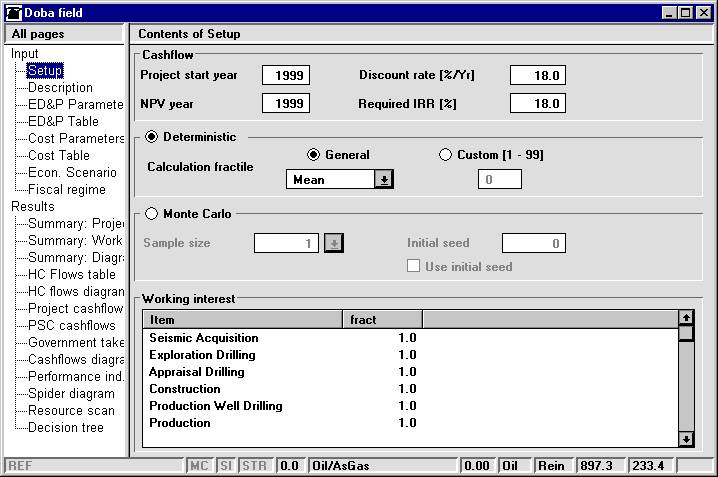This screenshot has height=477, width=718.
Task: Open the Fiscal regime page
Action: pos(67,190)
